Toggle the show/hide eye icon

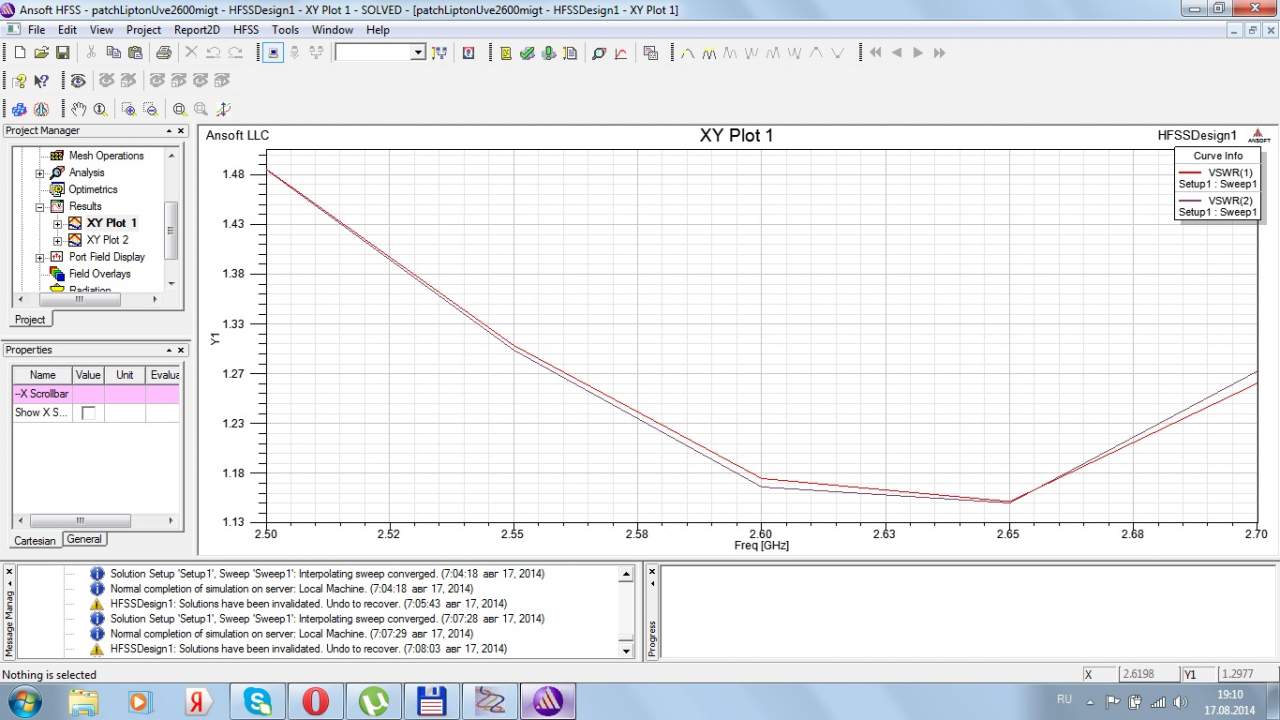tap(78, 81)
